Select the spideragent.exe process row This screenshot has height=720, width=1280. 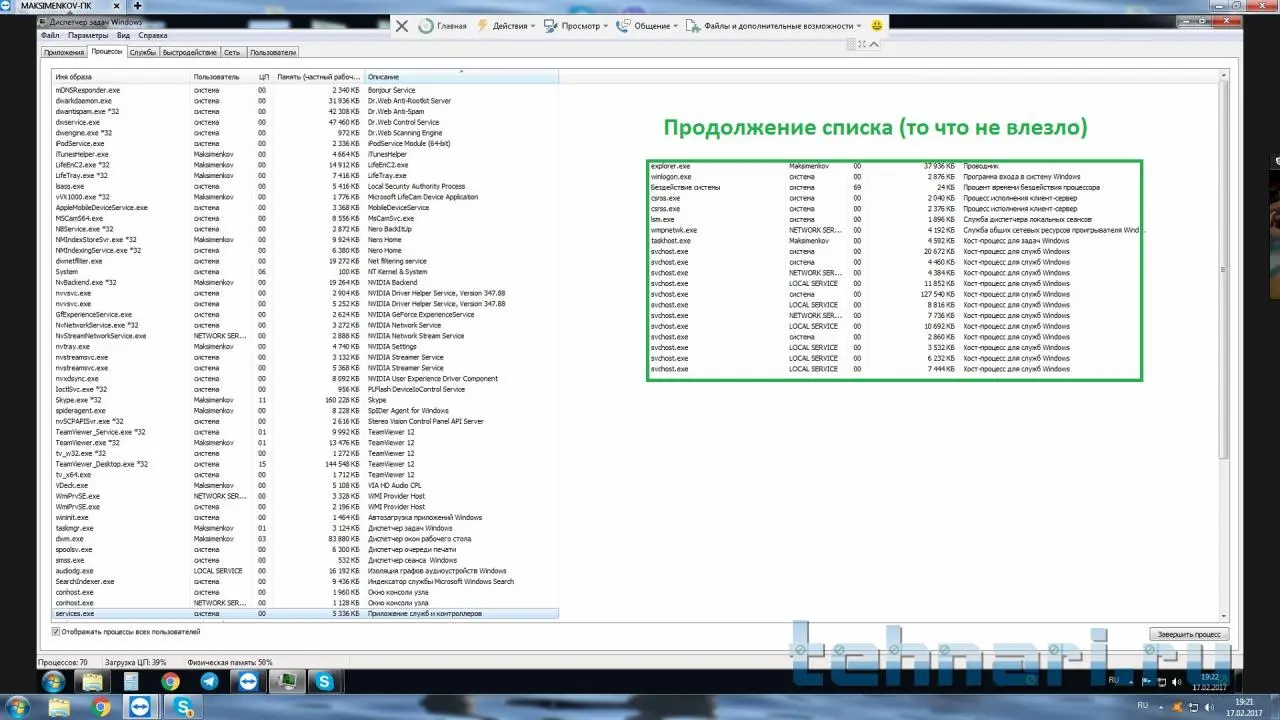(305, 411)
